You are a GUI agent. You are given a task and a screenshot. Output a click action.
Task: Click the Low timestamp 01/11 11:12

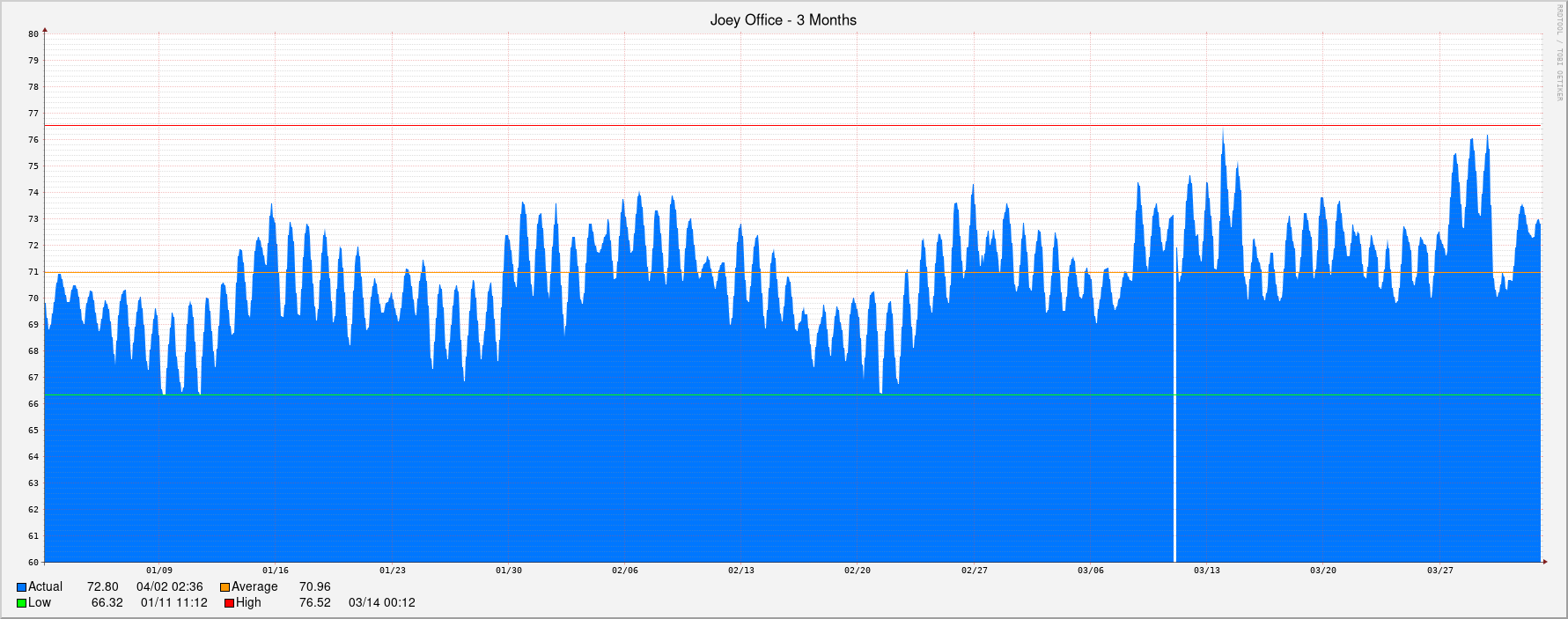coord(174,603)
